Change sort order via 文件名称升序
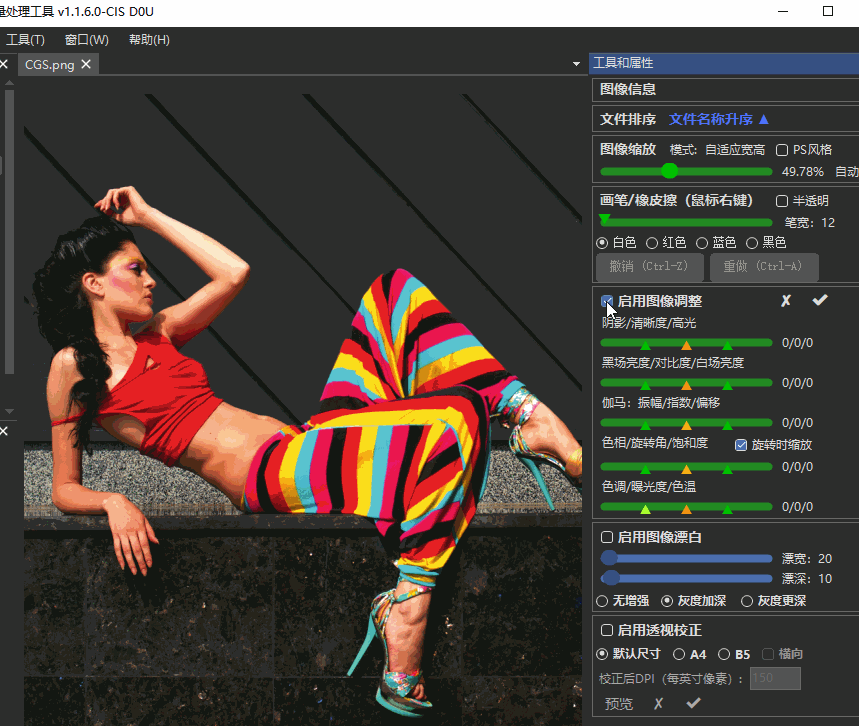Image resolution: width=859 pixels, height=726 pixels. pyautogui.click(x=710, y=119)
